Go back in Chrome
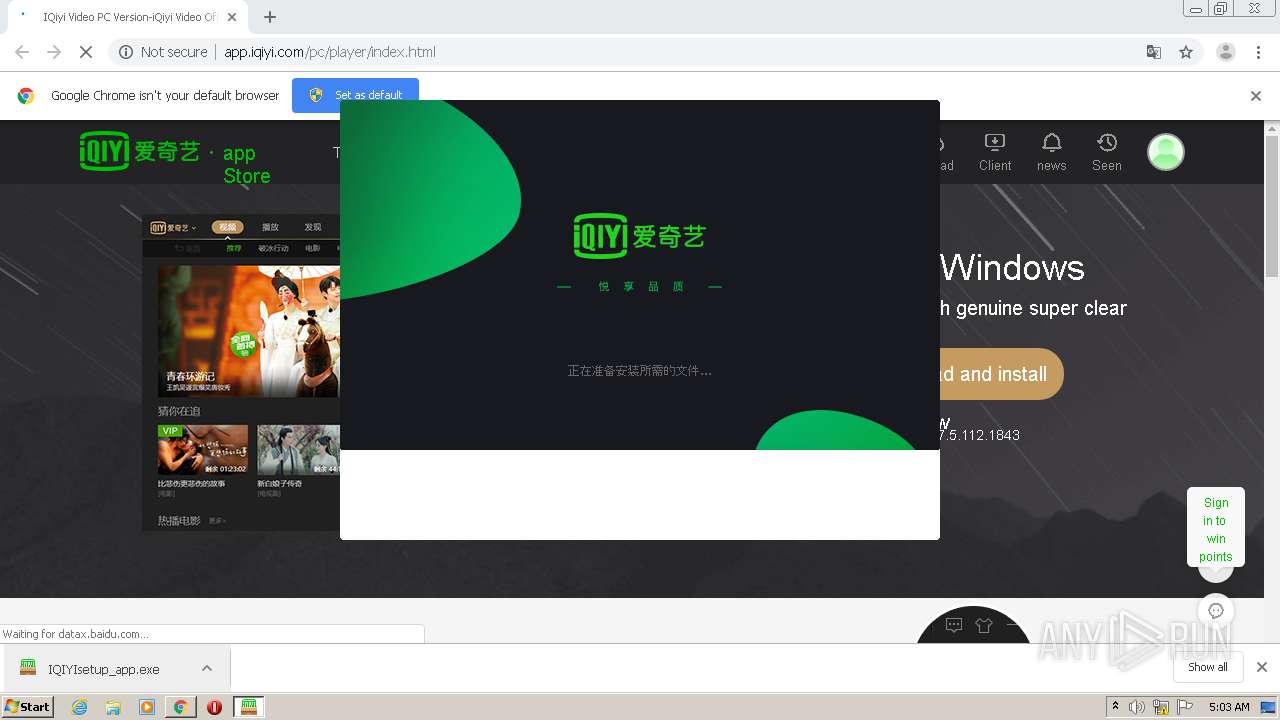1280x720 pixels. [22, 52]
